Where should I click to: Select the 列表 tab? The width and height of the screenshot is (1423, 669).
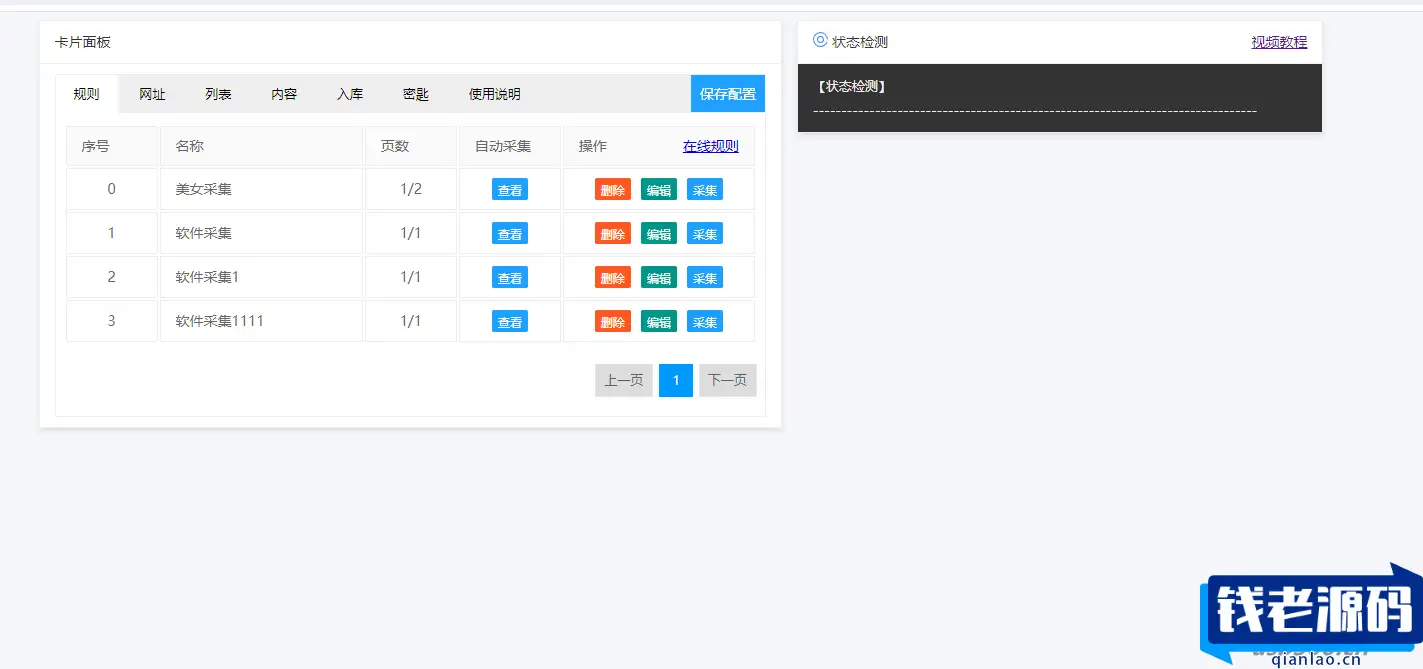point(218,94)
